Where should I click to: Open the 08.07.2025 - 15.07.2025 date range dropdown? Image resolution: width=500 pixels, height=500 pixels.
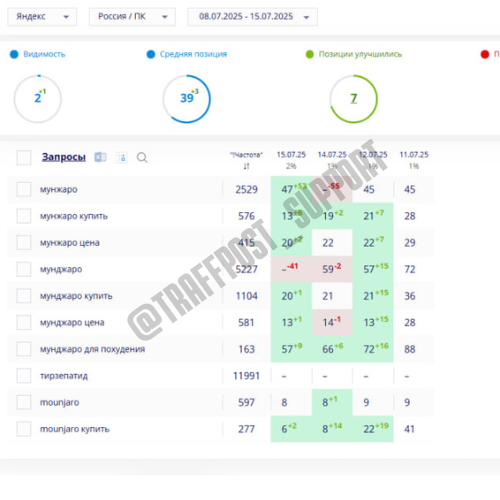pyautogui.click(x=252, y=17)
